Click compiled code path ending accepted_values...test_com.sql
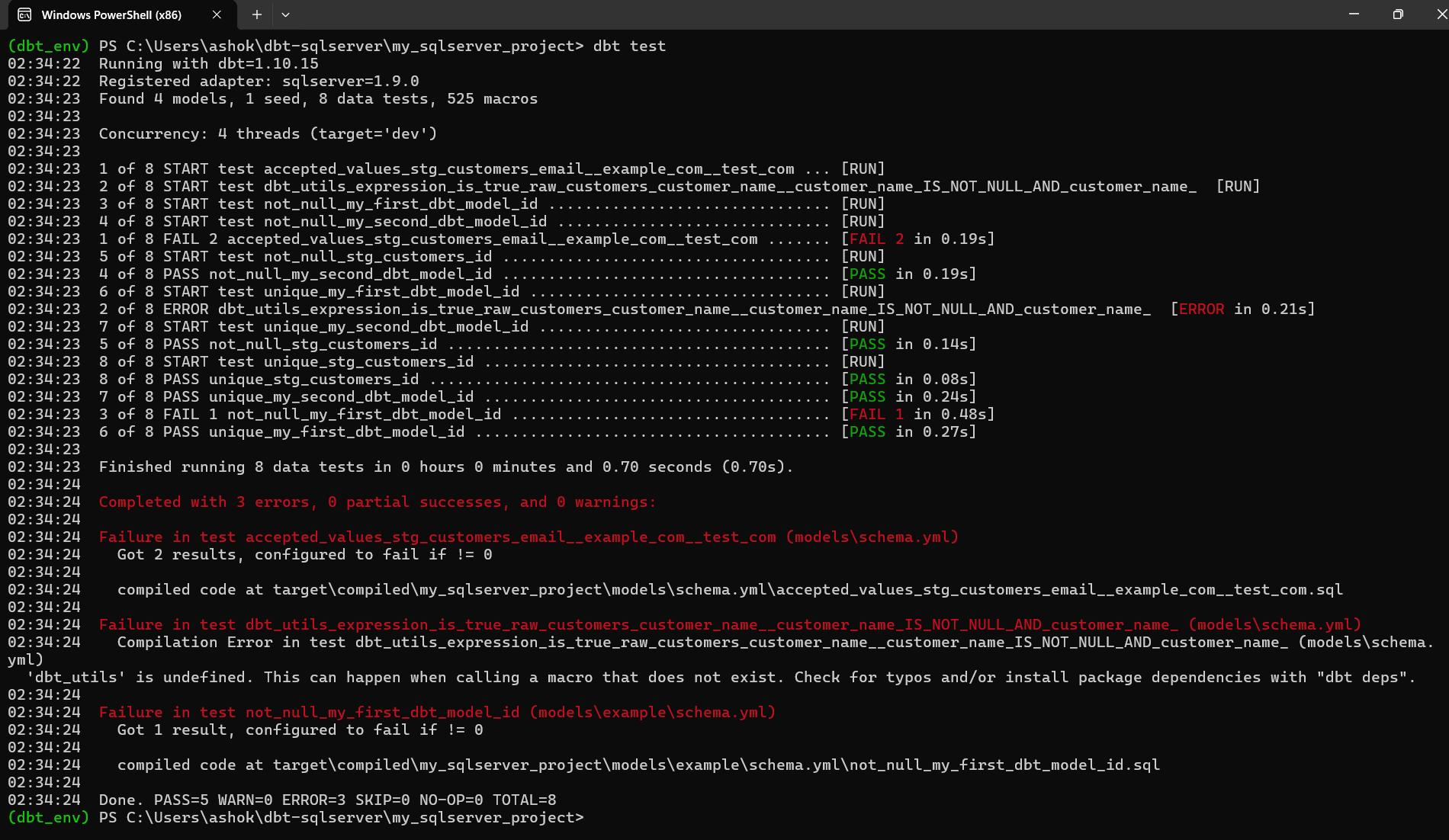The image size is (1449, 840). click(x=730, y=589)
